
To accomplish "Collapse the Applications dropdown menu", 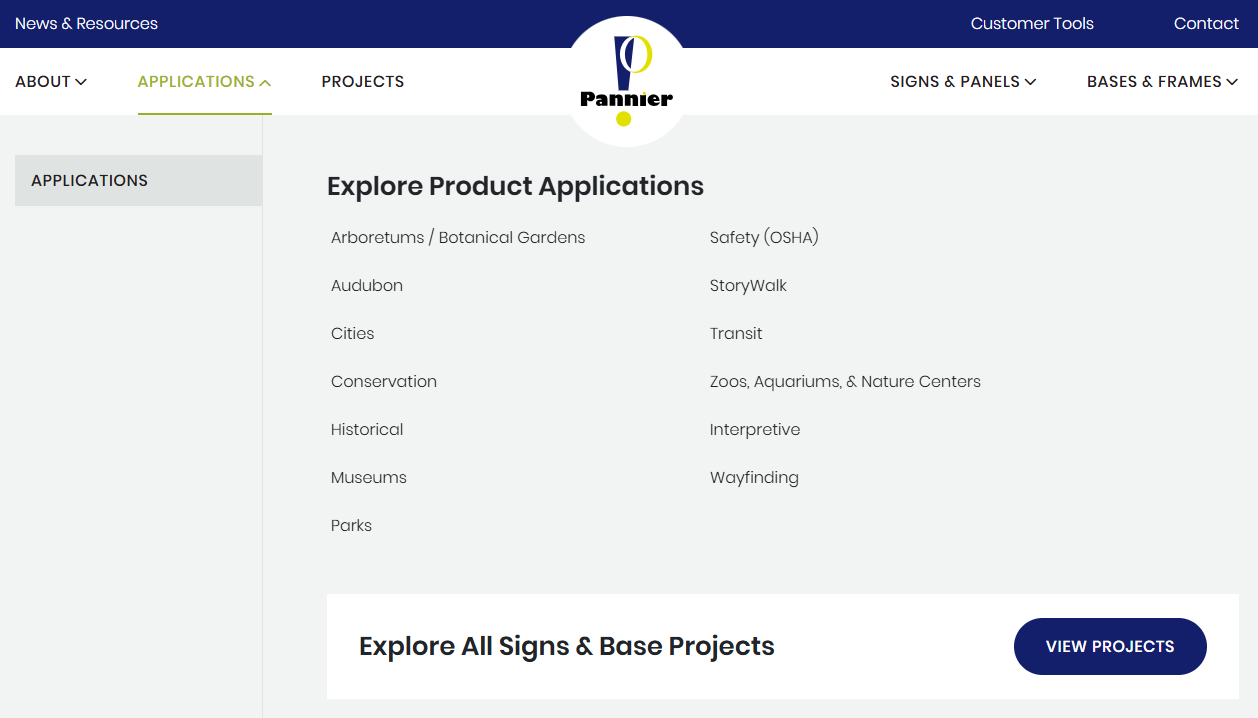I will (x=204, y=82).
